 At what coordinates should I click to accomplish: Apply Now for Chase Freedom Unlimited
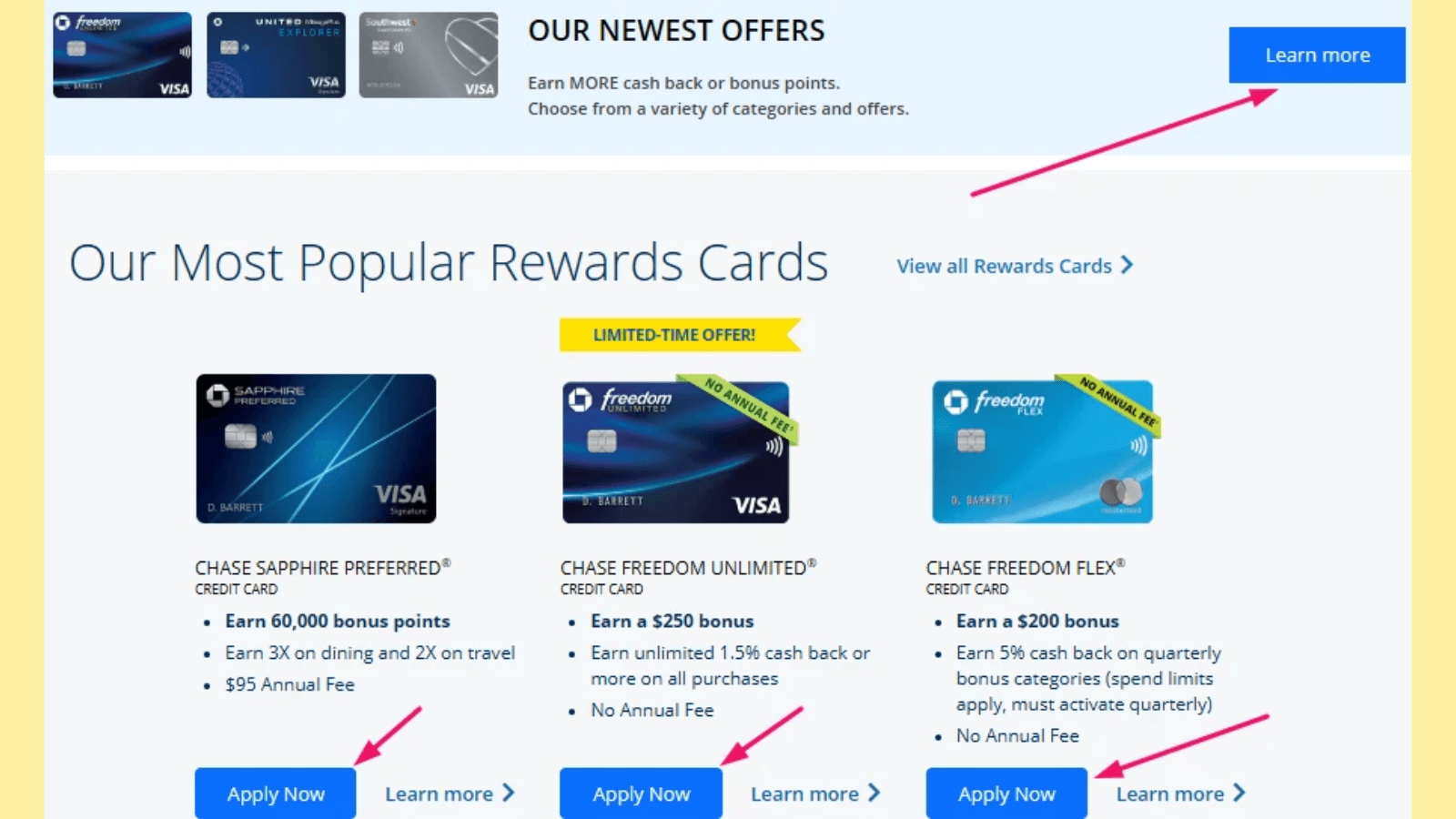[x=642, y=794]
